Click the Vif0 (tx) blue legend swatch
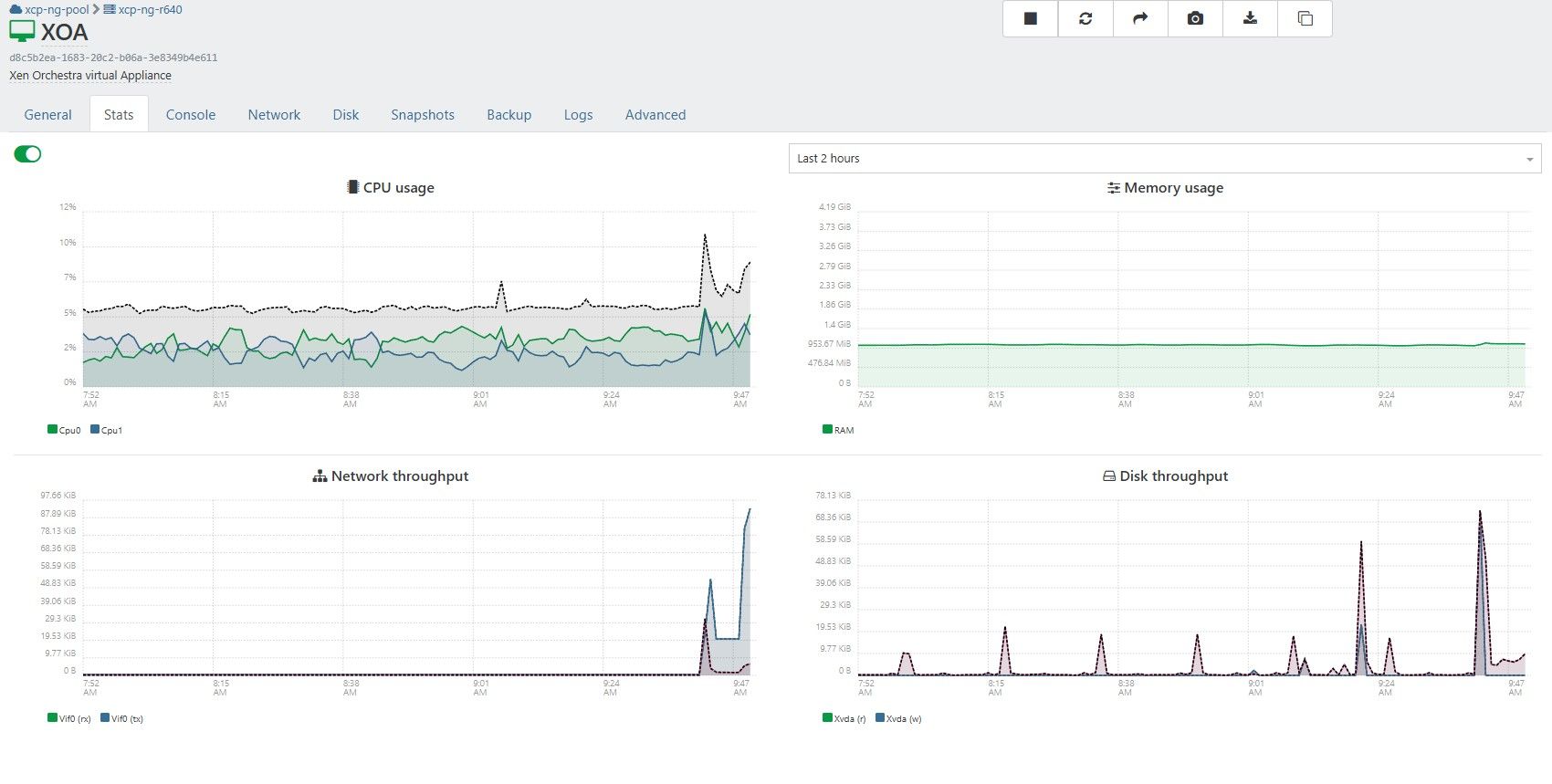Image resolution: width=1552 pixels, height=784 pixels. [105, 717]
